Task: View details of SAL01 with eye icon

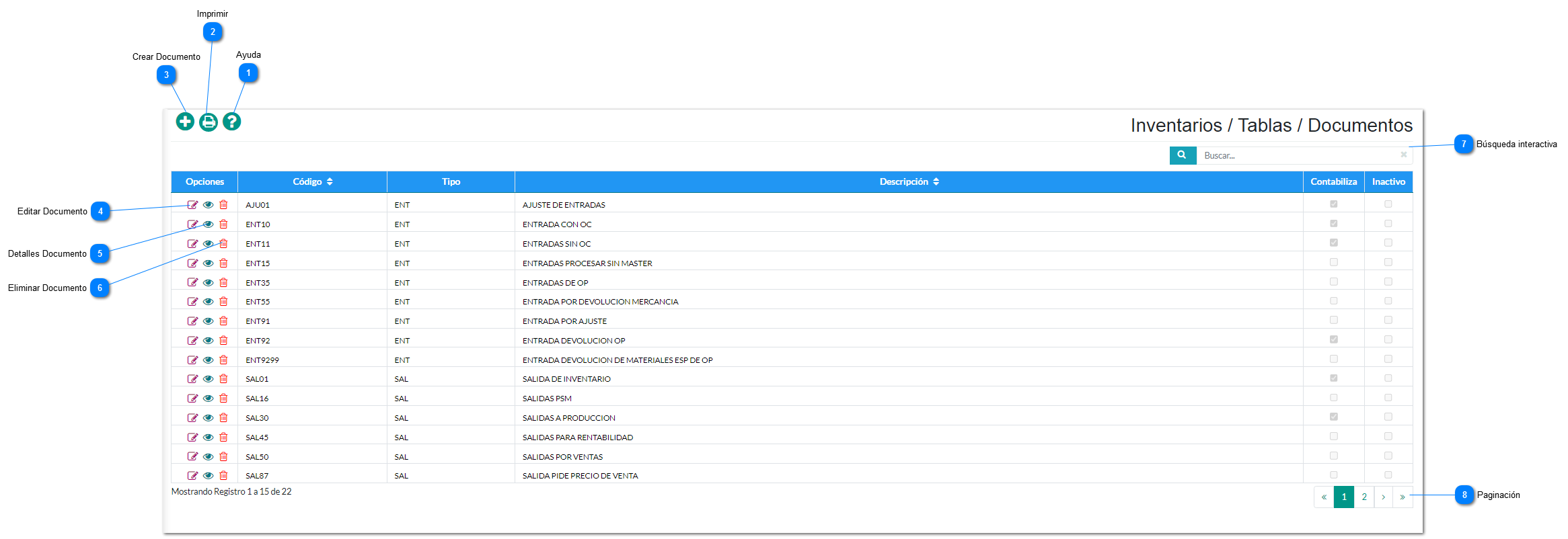Action: tap(209, 379)
